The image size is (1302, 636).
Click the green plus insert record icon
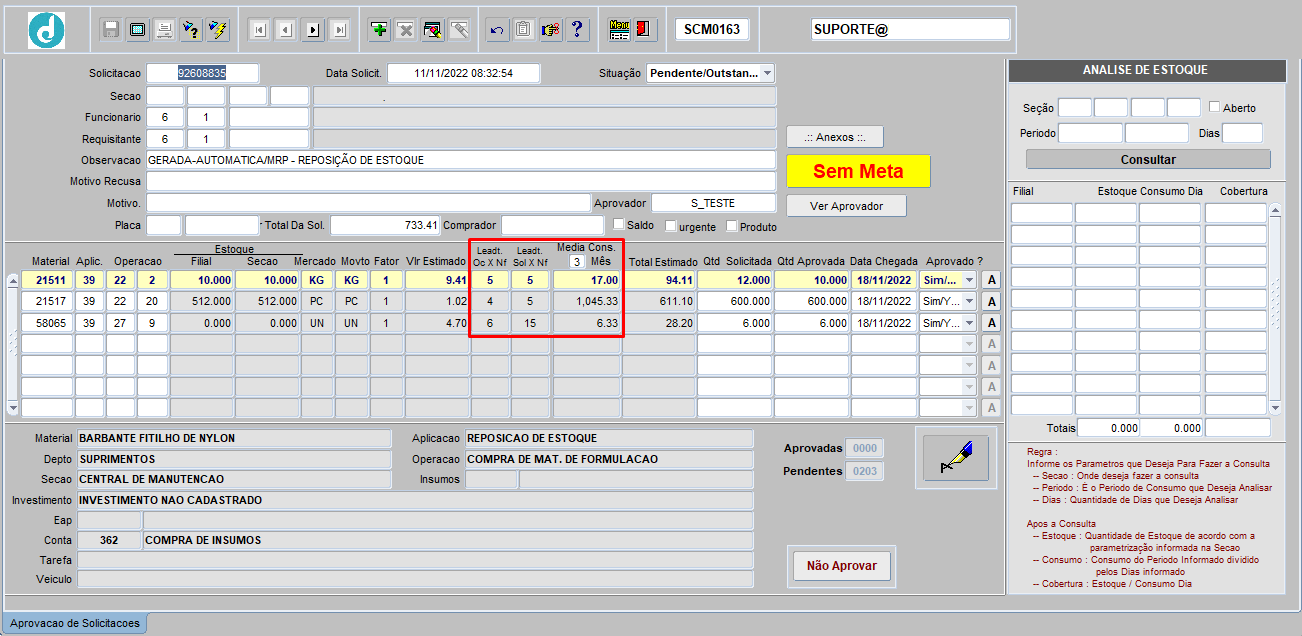pos(379,30)
